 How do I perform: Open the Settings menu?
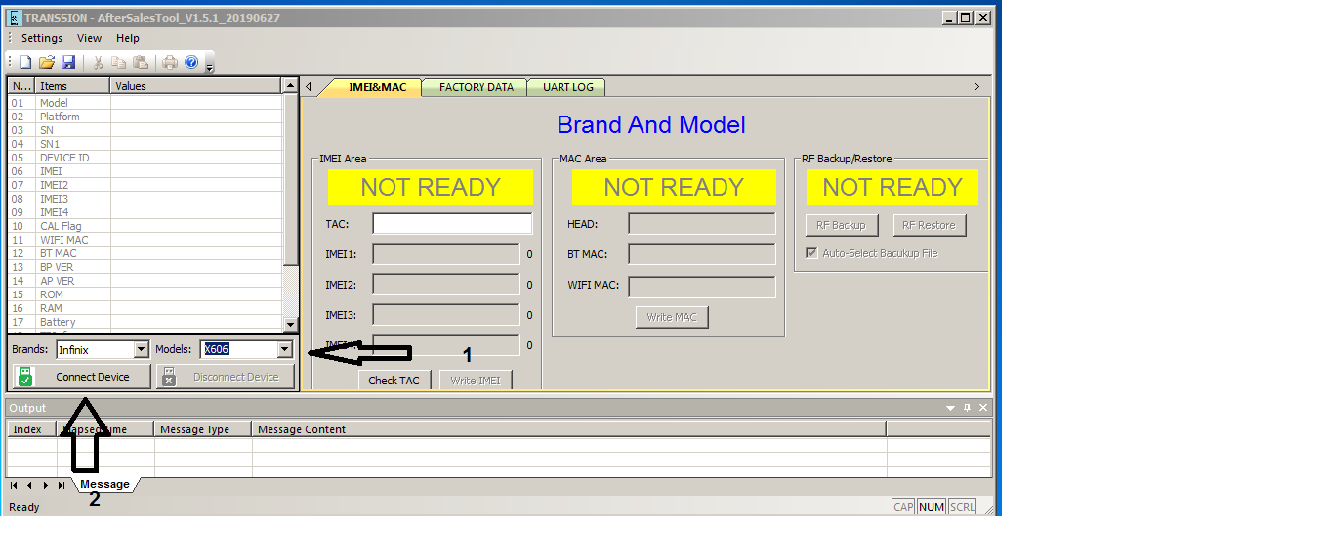click(42, 38)
